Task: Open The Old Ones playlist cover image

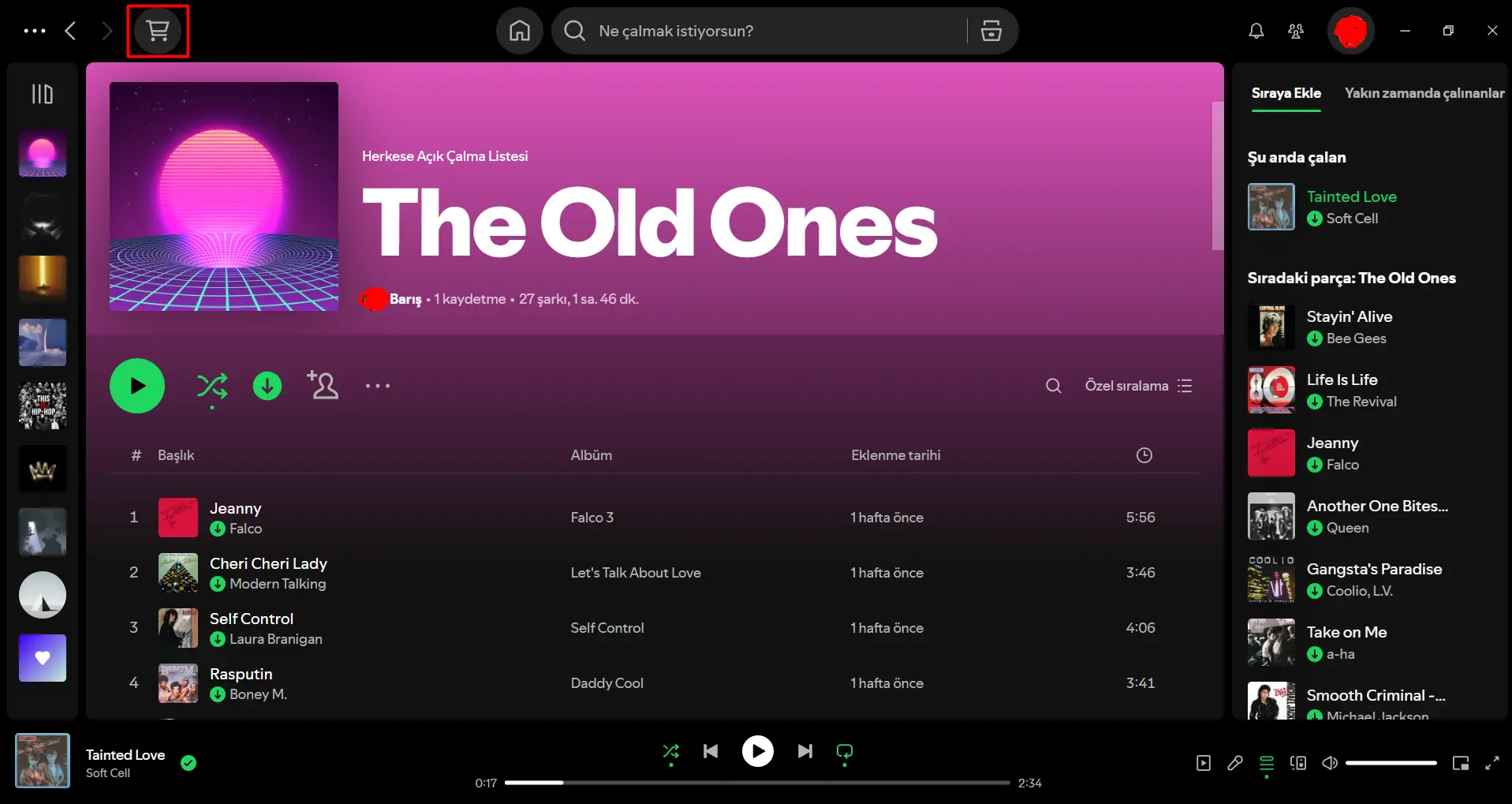Action: 224,196
